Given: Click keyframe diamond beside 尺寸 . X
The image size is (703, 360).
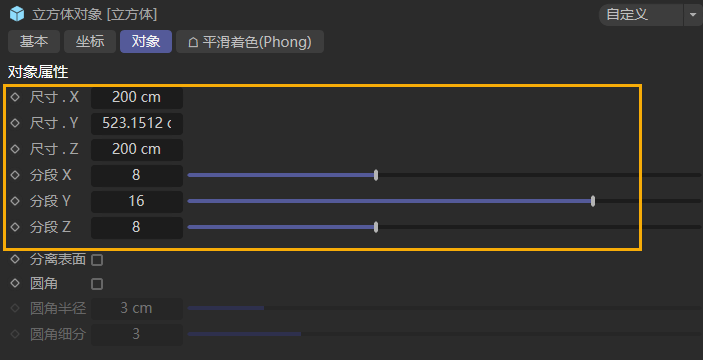Looking at the screenshot, I should coord(15,97).
